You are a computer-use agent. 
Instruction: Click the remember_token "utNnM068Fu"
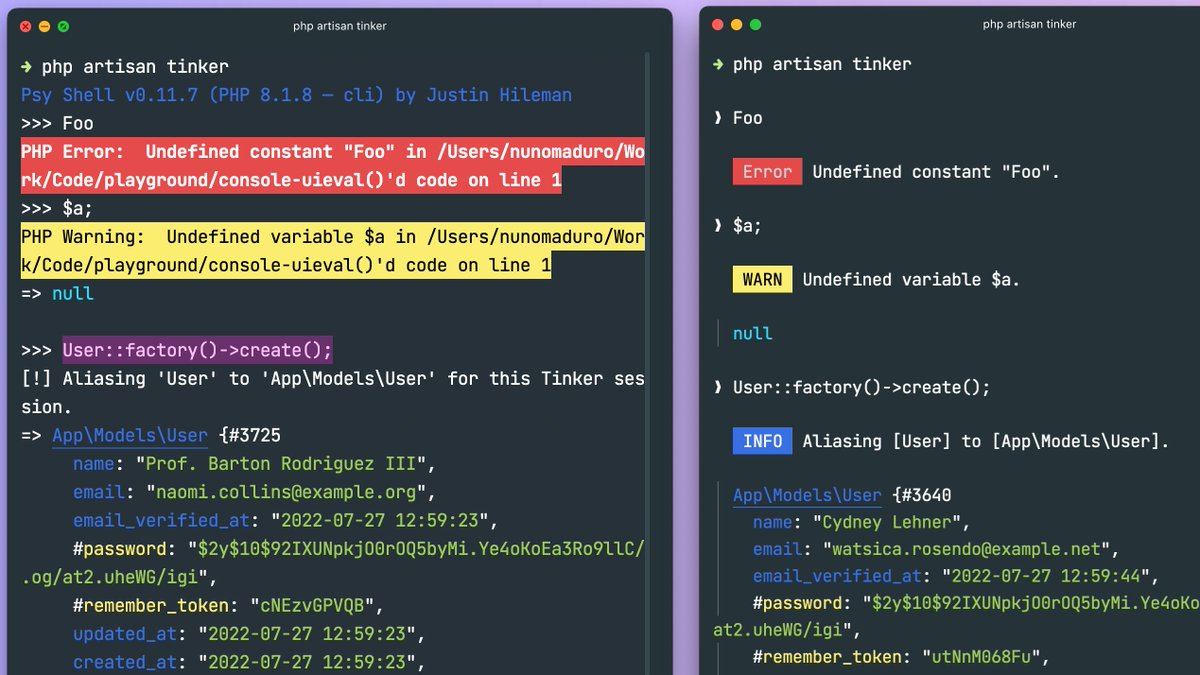point(980,657)
